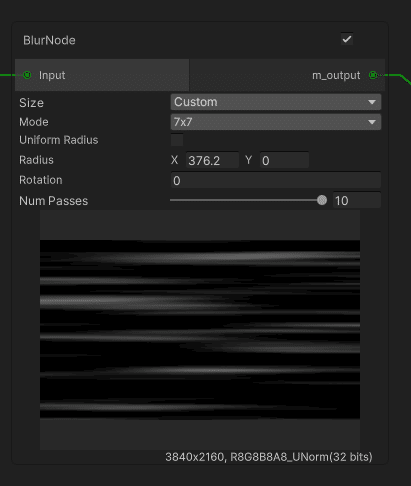Click the Size label
Image resolution: width=411 pixels, height=486 pixels.
point(31,103)
